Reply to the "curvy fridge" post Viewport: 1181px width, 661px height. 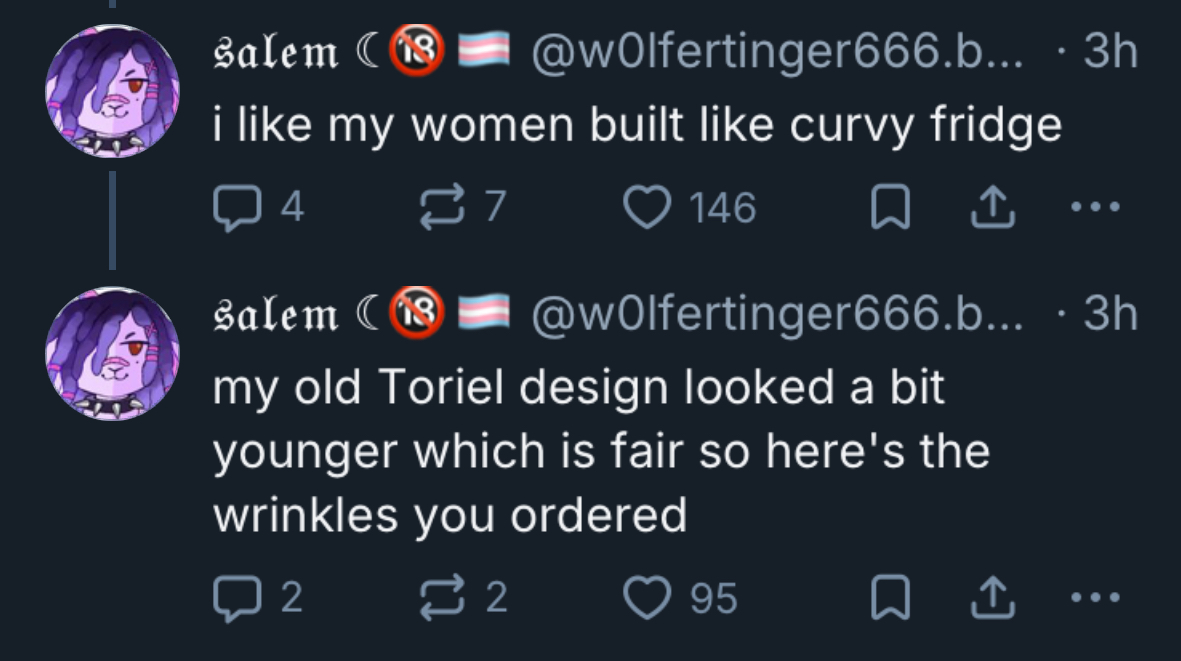coord(232,207)
